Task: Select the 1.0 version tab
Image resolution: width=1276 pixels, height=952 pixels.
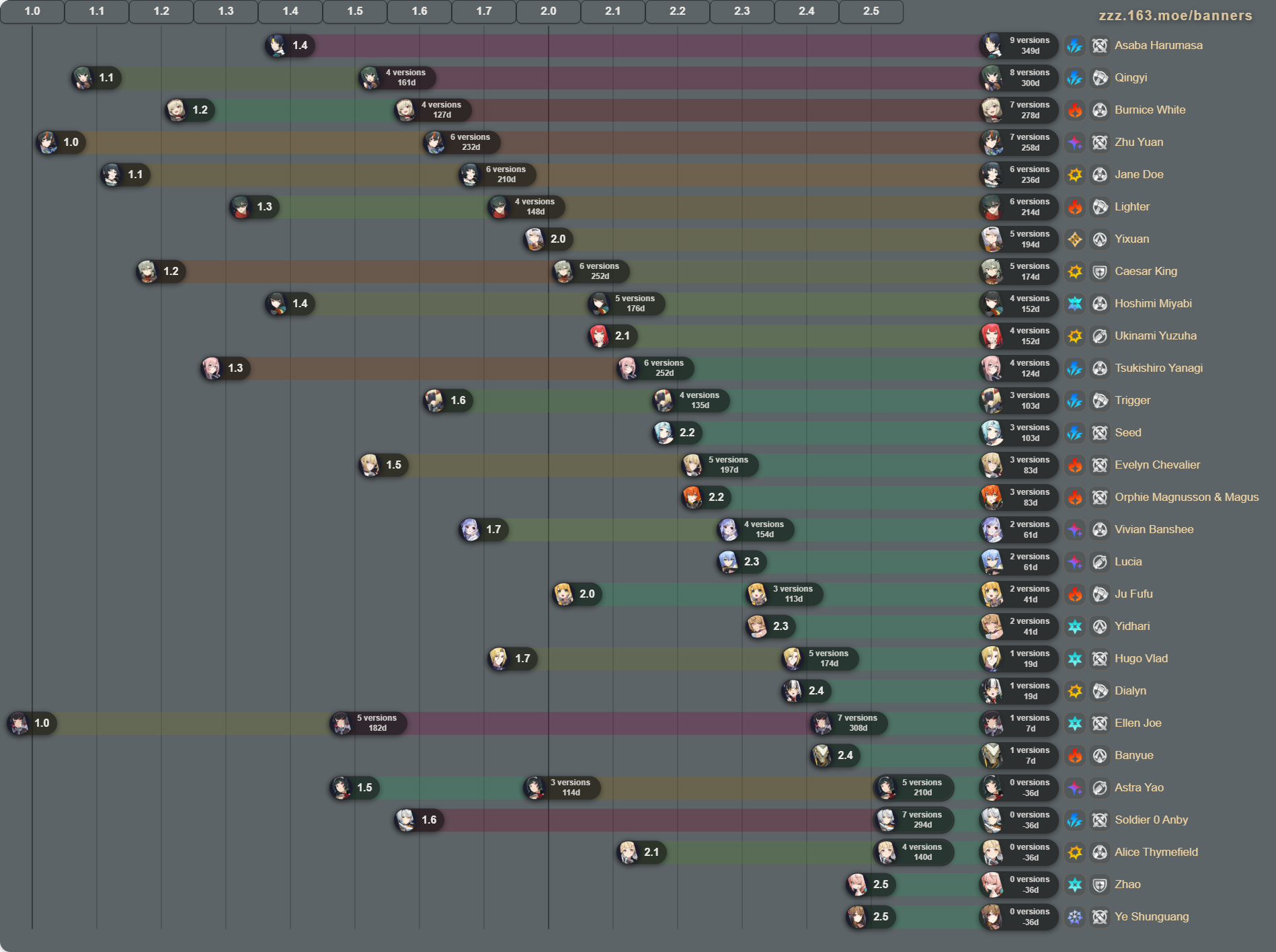Action: [x=32, y=11]
